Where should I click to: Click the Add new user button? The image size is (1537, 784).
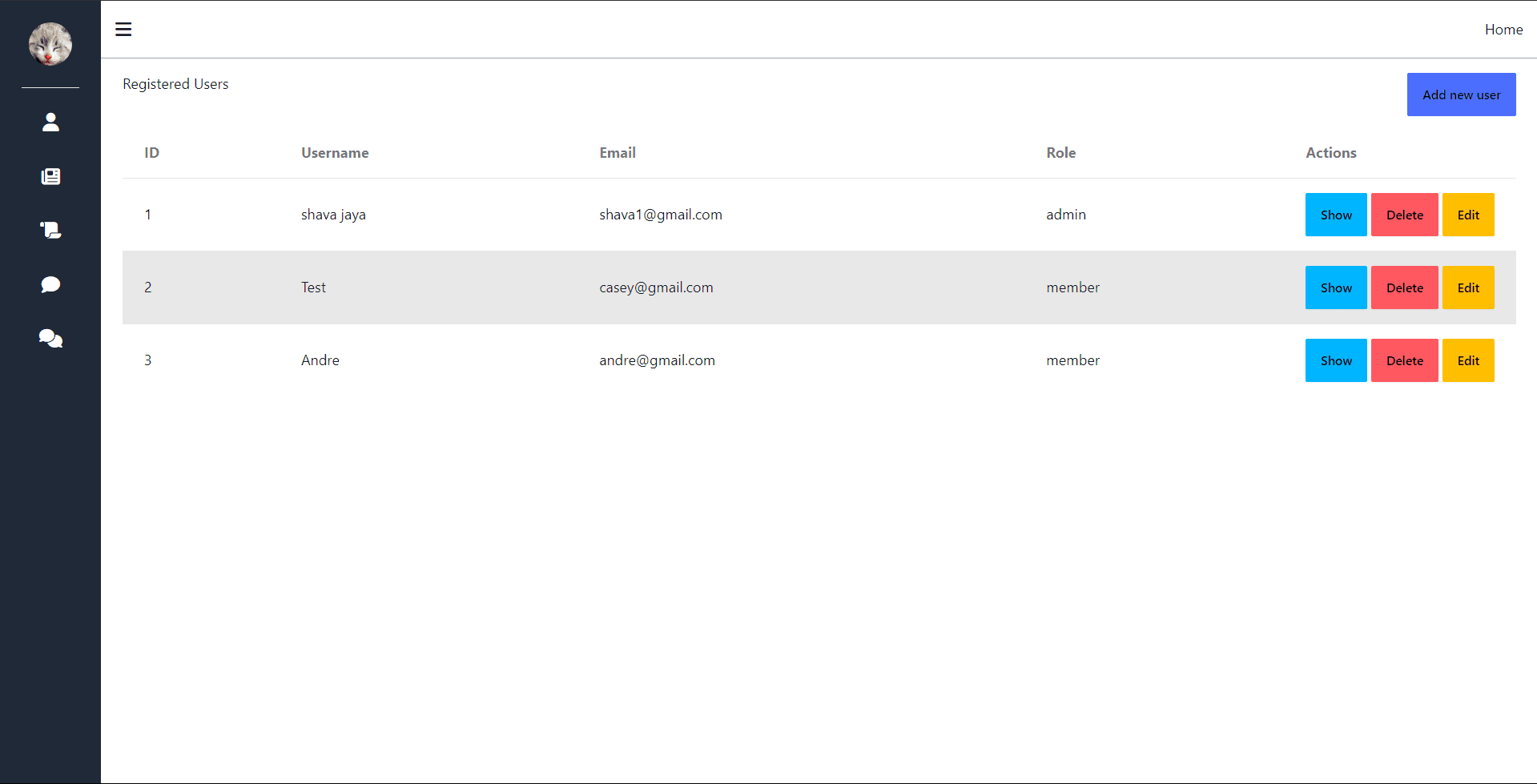1461,94
